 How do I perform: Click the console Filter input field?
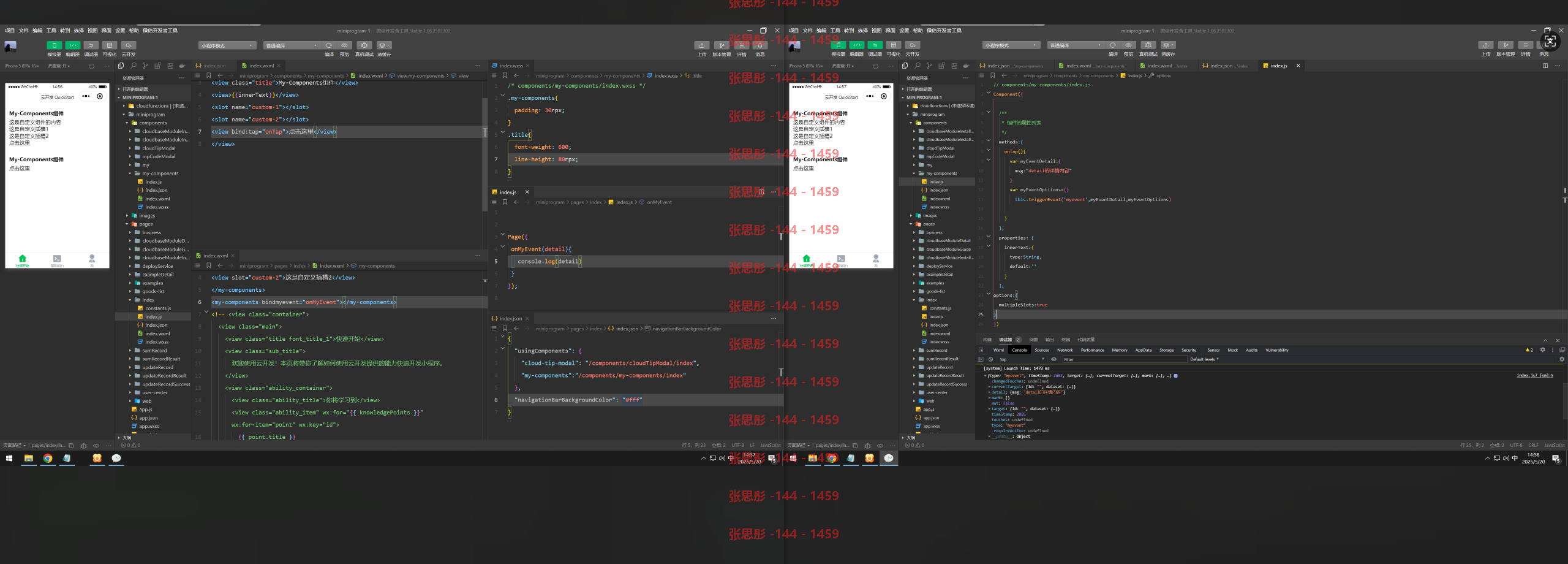(x=1124, y=359)
